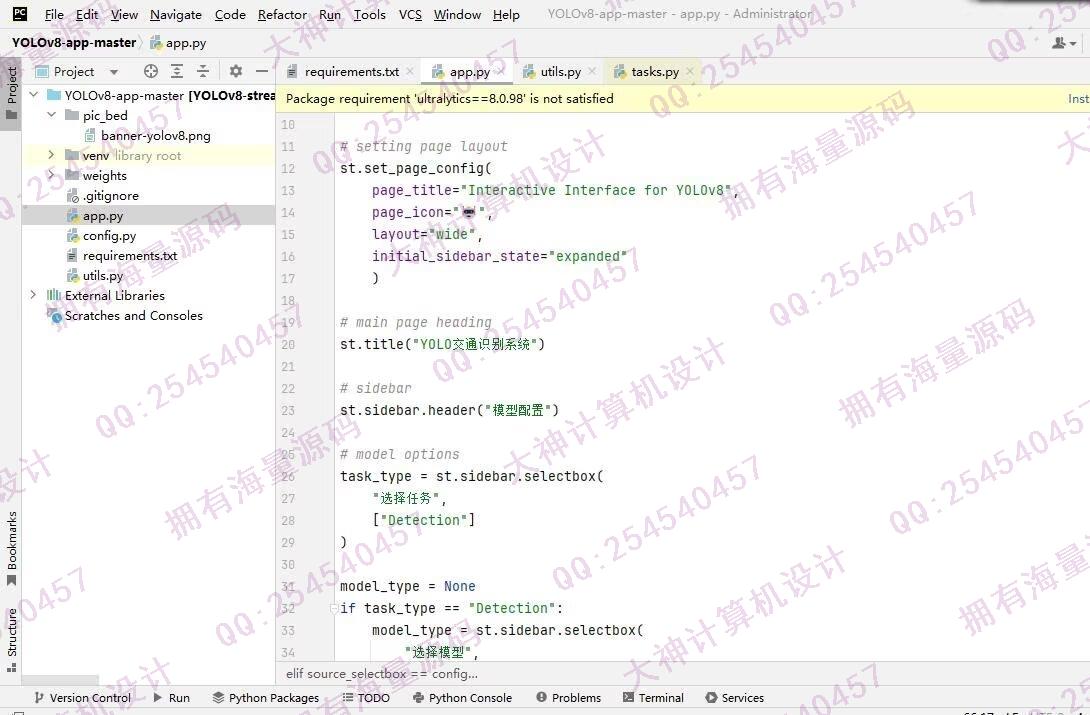Image resolution: width=1090 pixels, height=715 pixels.
Task: Open the Run menu
Action: pyautogui.click(x=330, y=15)
